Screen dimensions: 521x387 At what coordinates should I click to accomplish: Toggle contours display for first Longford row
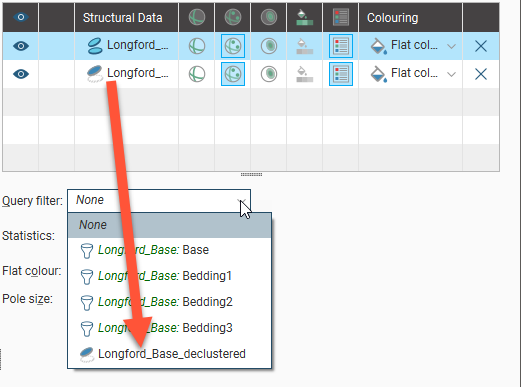tap(269, 46)
